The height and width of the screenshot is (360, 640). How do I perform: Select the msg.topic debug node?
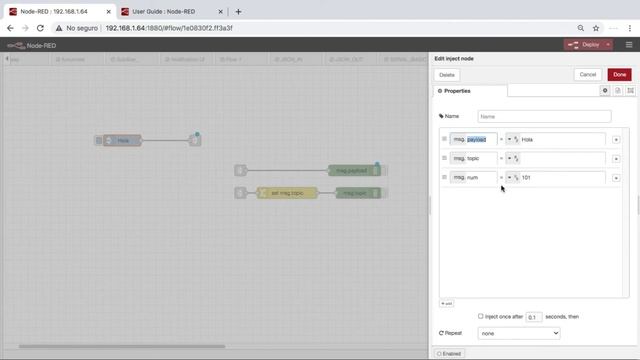(x=358, y=193)
